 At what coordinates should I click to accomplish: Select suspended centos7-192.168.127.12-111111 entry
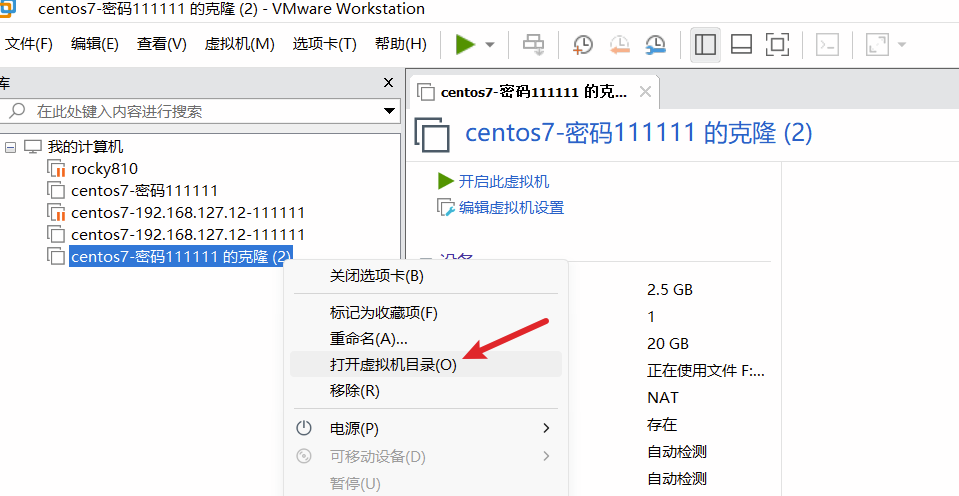[x=188, y=213]
